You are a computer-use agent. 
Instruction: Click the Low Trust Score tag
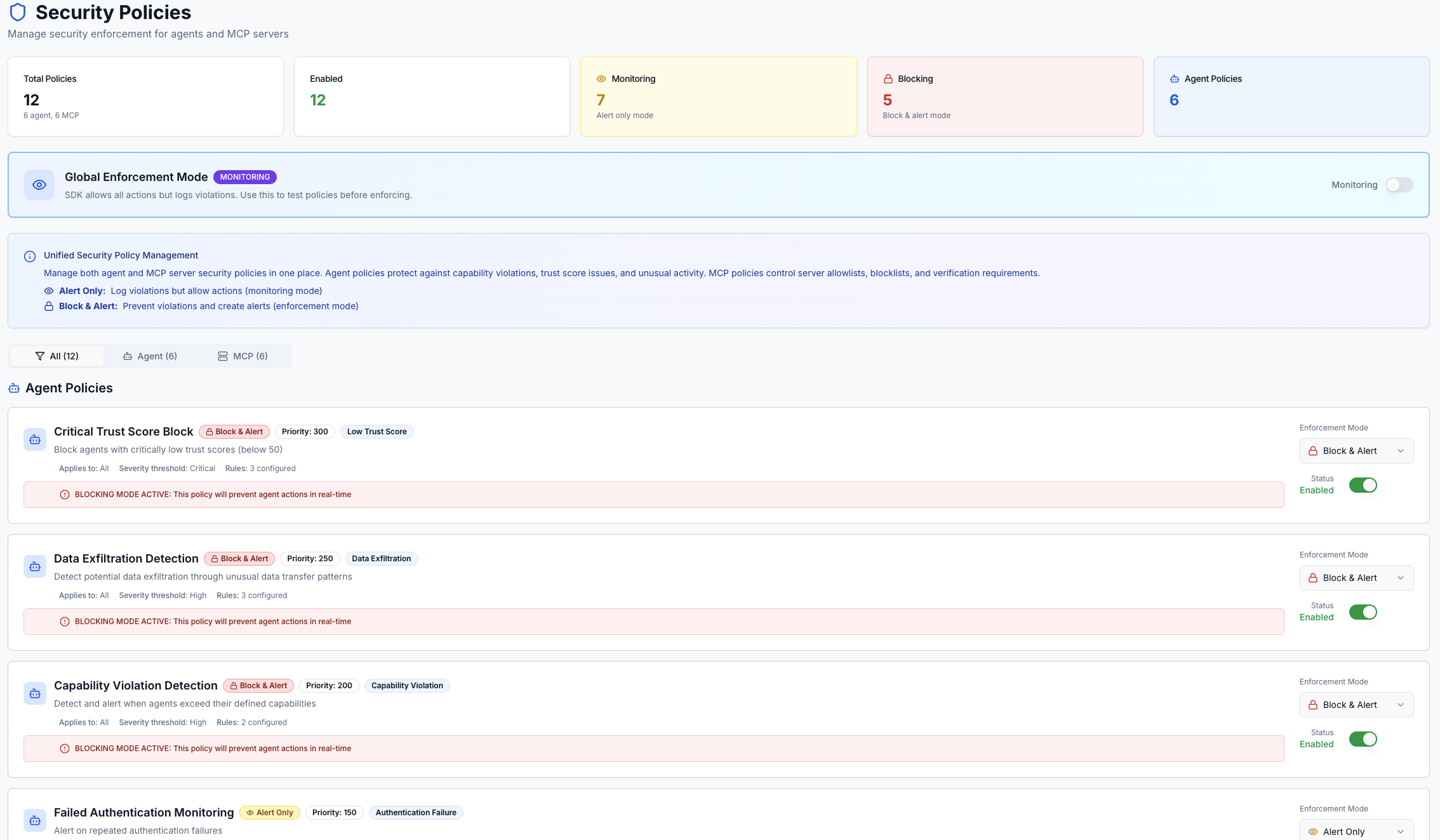[377, 431]
